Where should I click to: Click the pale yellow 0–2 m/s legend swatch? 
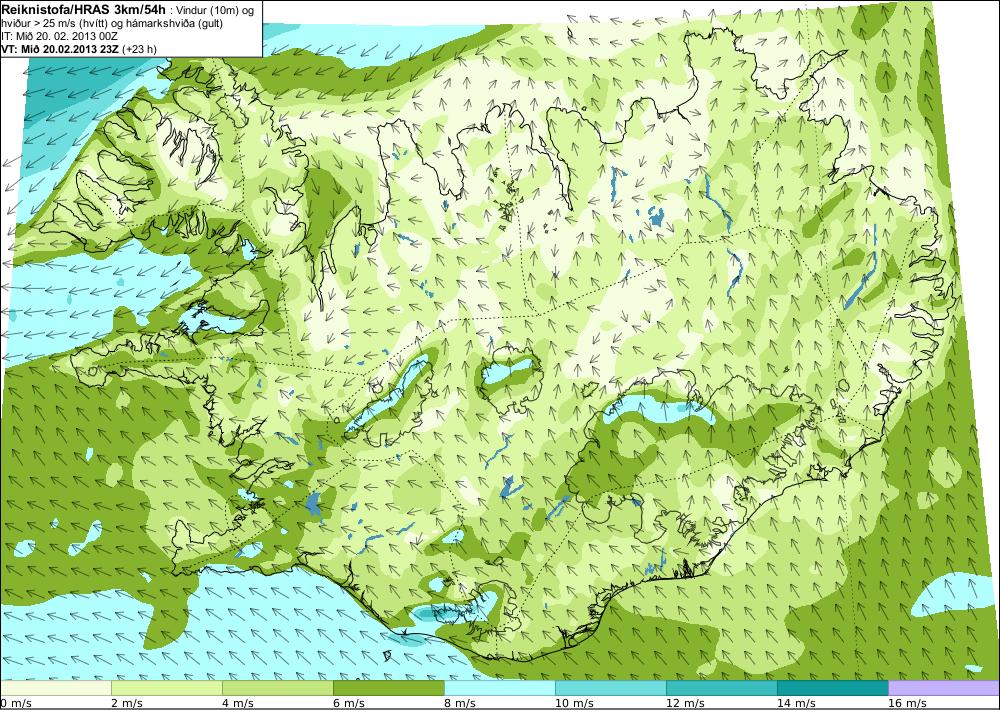(55, 688)
